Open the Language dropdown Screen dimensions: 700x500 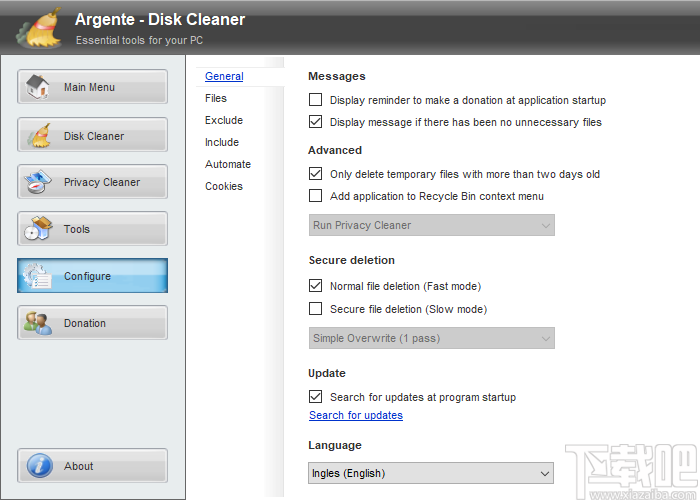[x=431, y=473]
